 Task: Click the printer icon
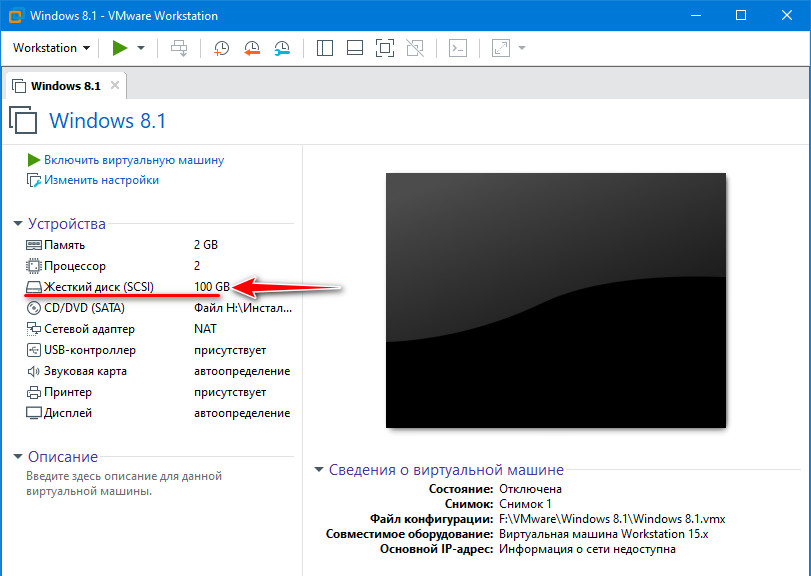point(34,392)
